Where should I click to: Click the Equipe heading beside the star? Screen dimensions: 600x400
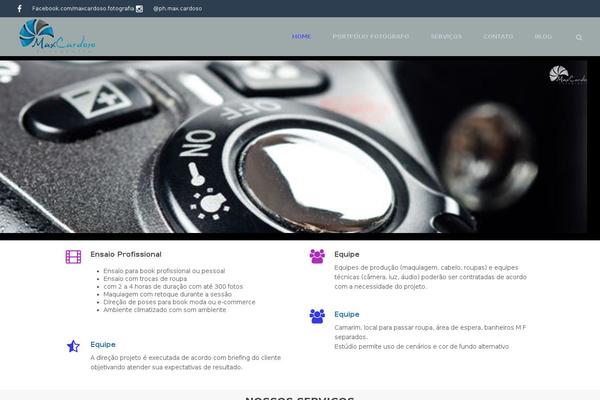coord(103,344)
